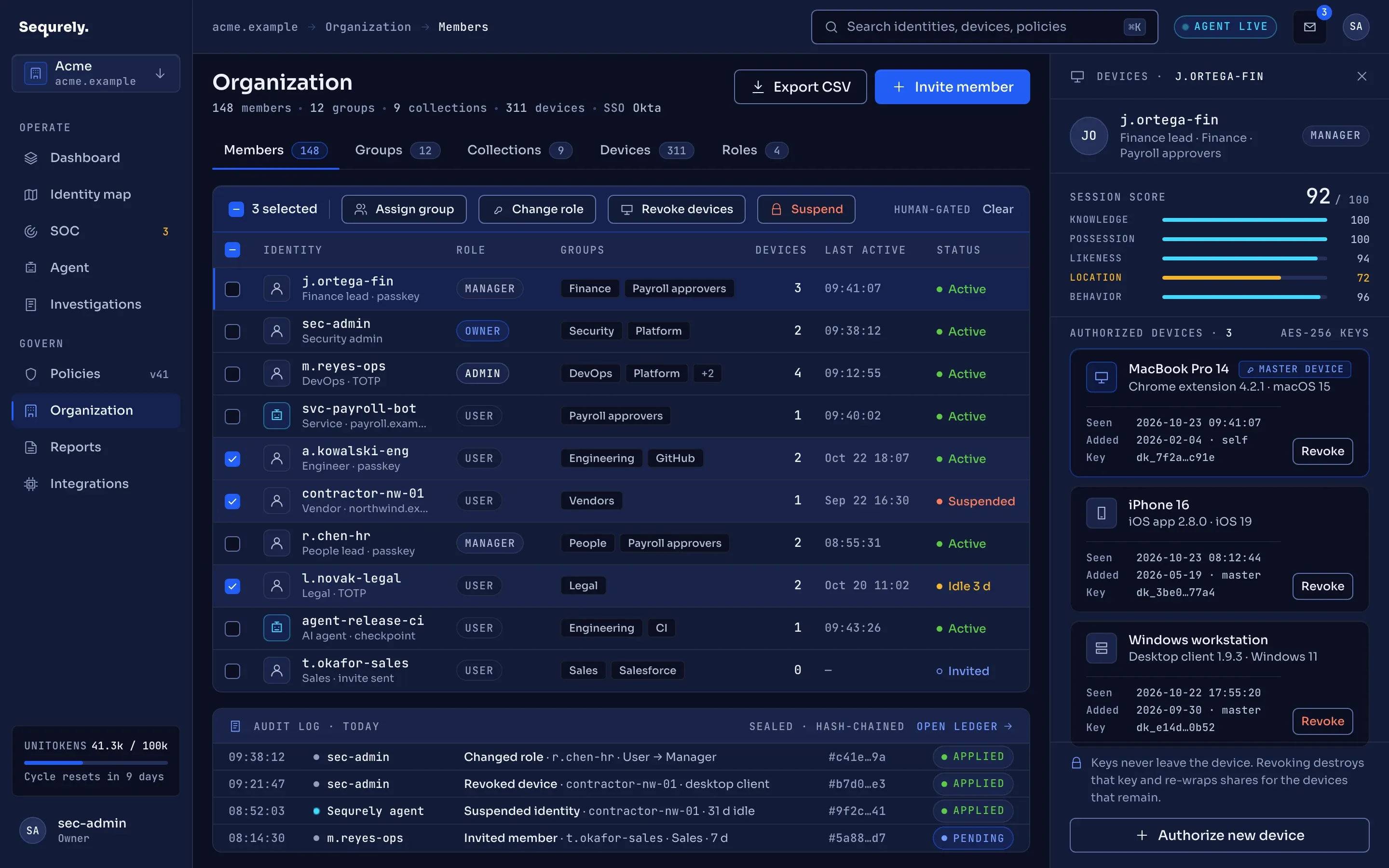This screenshot has height=868, width=1389.
Task: Uncheck the contractor-nw-01 row checkbox
Action: click(232, 501)
